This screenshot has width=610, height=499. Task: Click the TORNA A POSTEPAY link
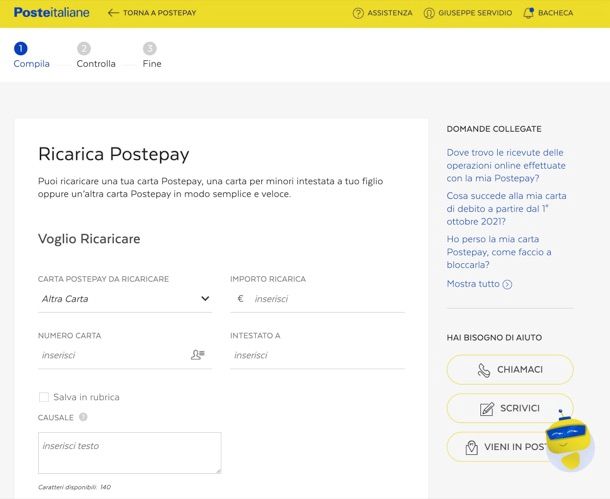click(160, 13)
